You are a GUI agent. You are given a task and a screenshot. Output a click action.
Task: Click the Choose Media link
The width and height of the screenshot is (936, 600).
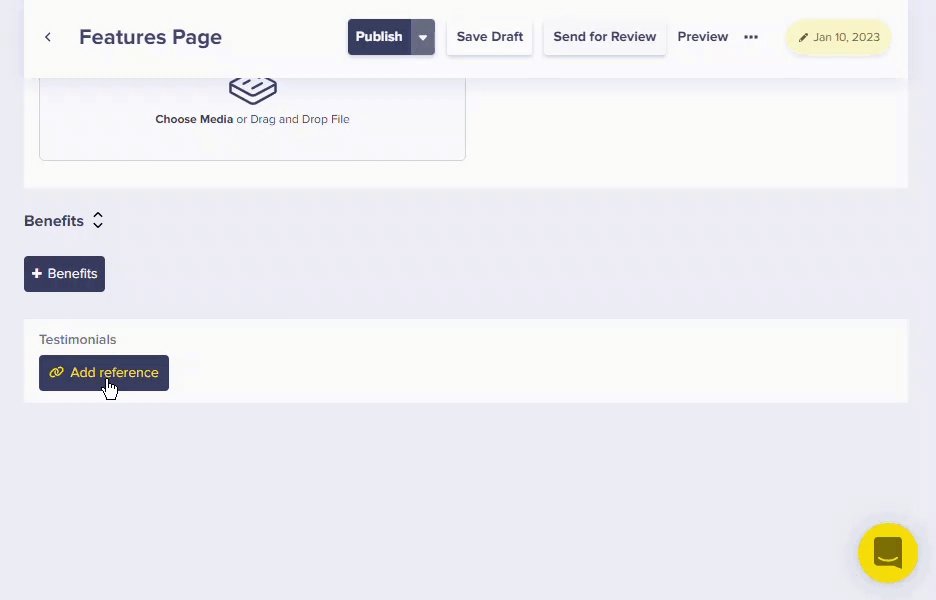point(194,119)
